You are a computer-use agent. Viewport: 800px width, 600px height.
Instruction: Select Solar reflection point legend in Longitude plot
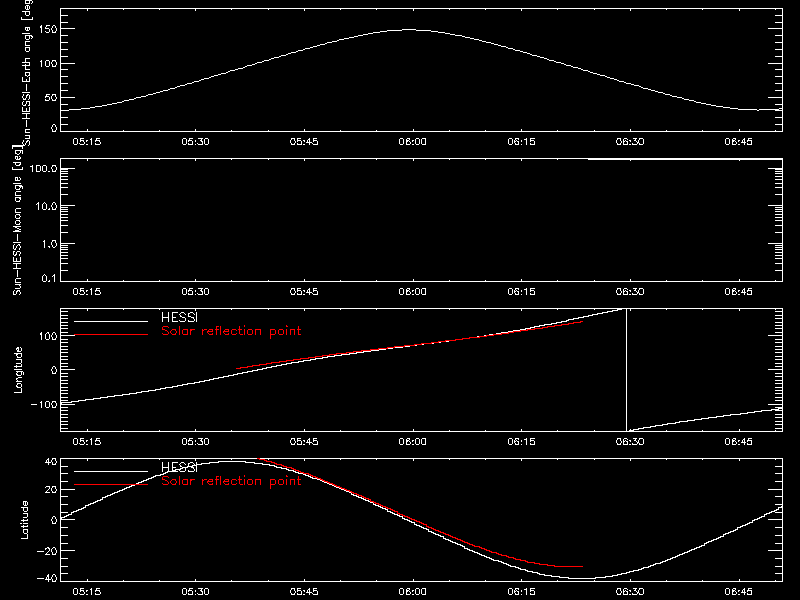coord(231,331)
